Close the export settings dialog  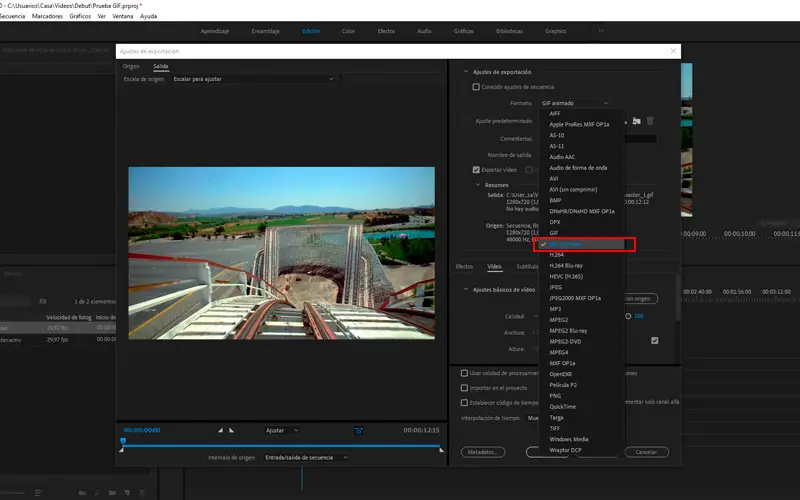point(673,50)
